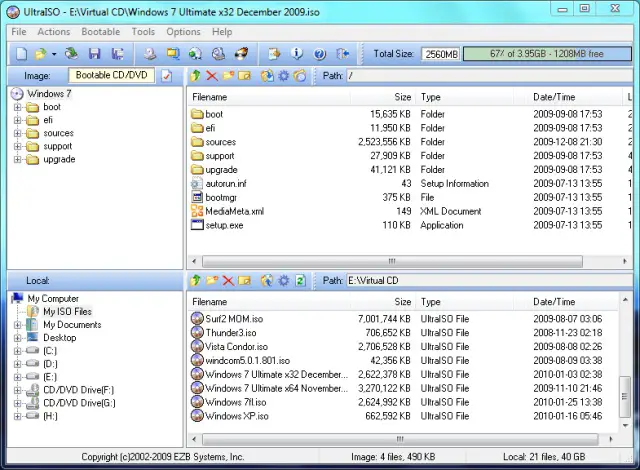This screenshot has height=470, width=640.
Task: Create new folder in the image pane toolbar
Action: pyautogui.click(x=228, y=75)
